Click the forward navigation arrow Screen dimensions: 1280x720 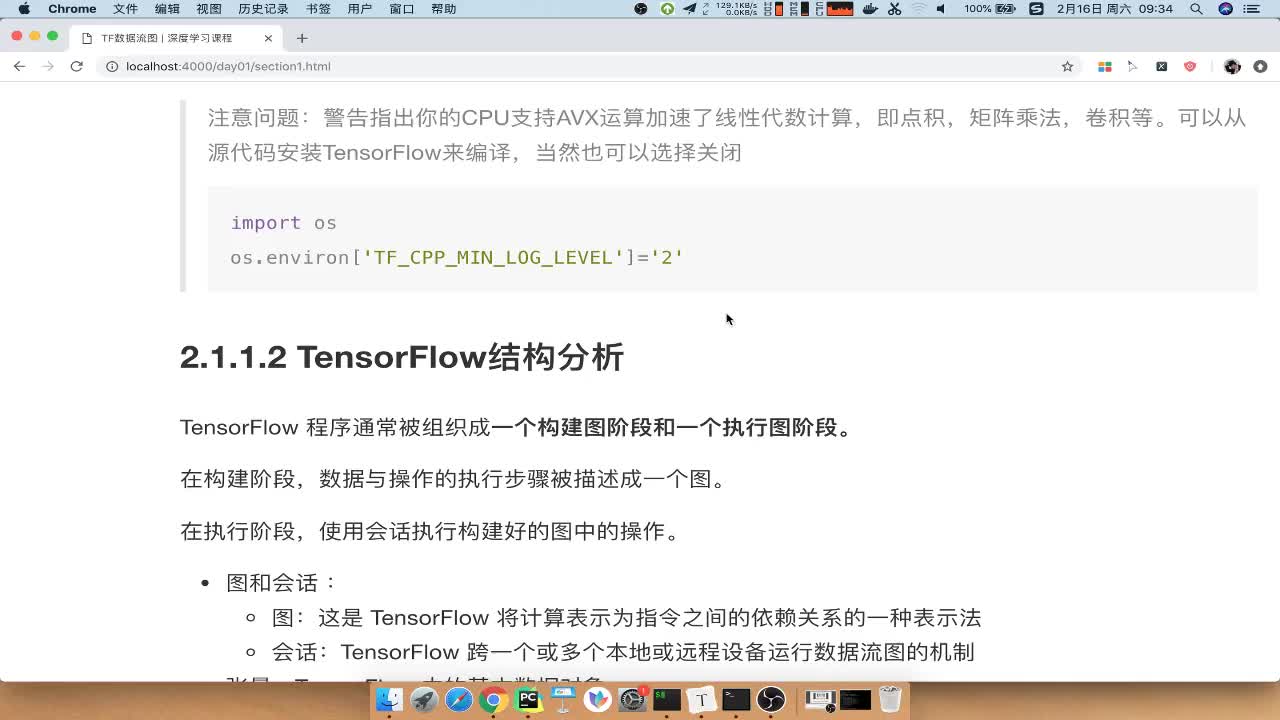(47, 66)
